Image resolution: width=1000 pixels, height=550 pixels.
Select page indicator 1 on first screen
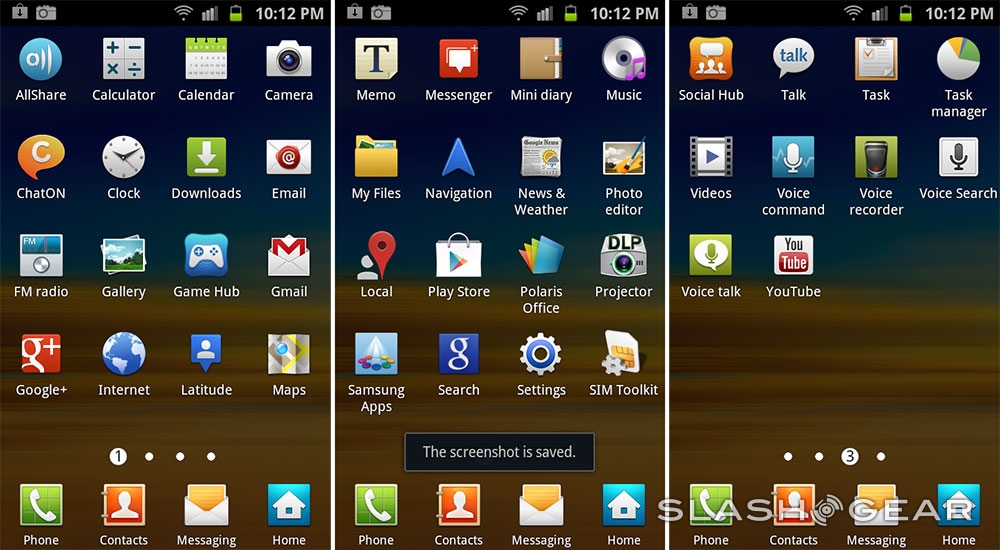point(118,456)
